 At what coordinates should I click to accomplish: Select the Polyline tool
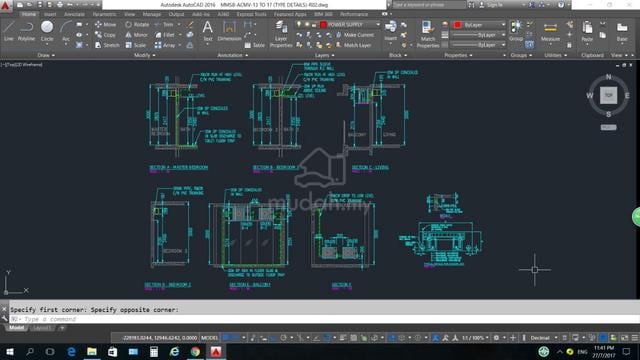[x=26, y=31]
